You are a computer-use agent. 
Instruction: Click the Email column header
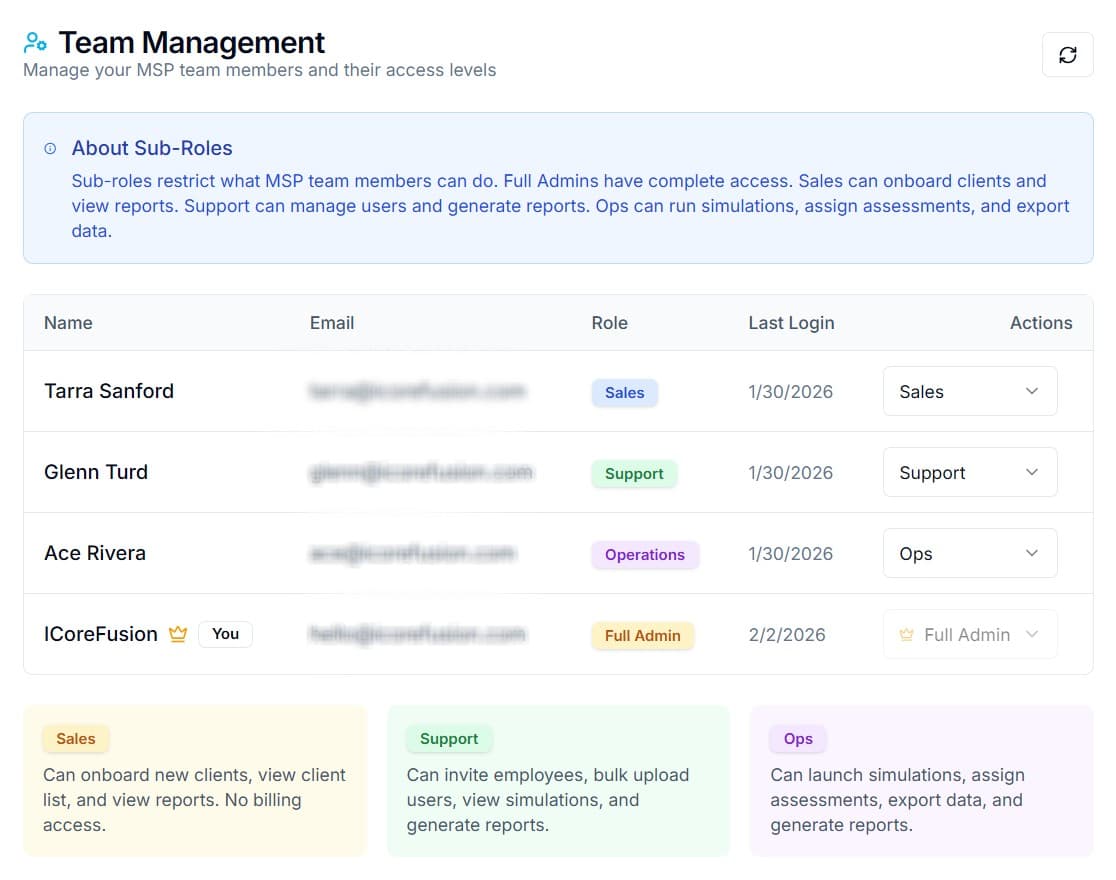tap(332, 323)
